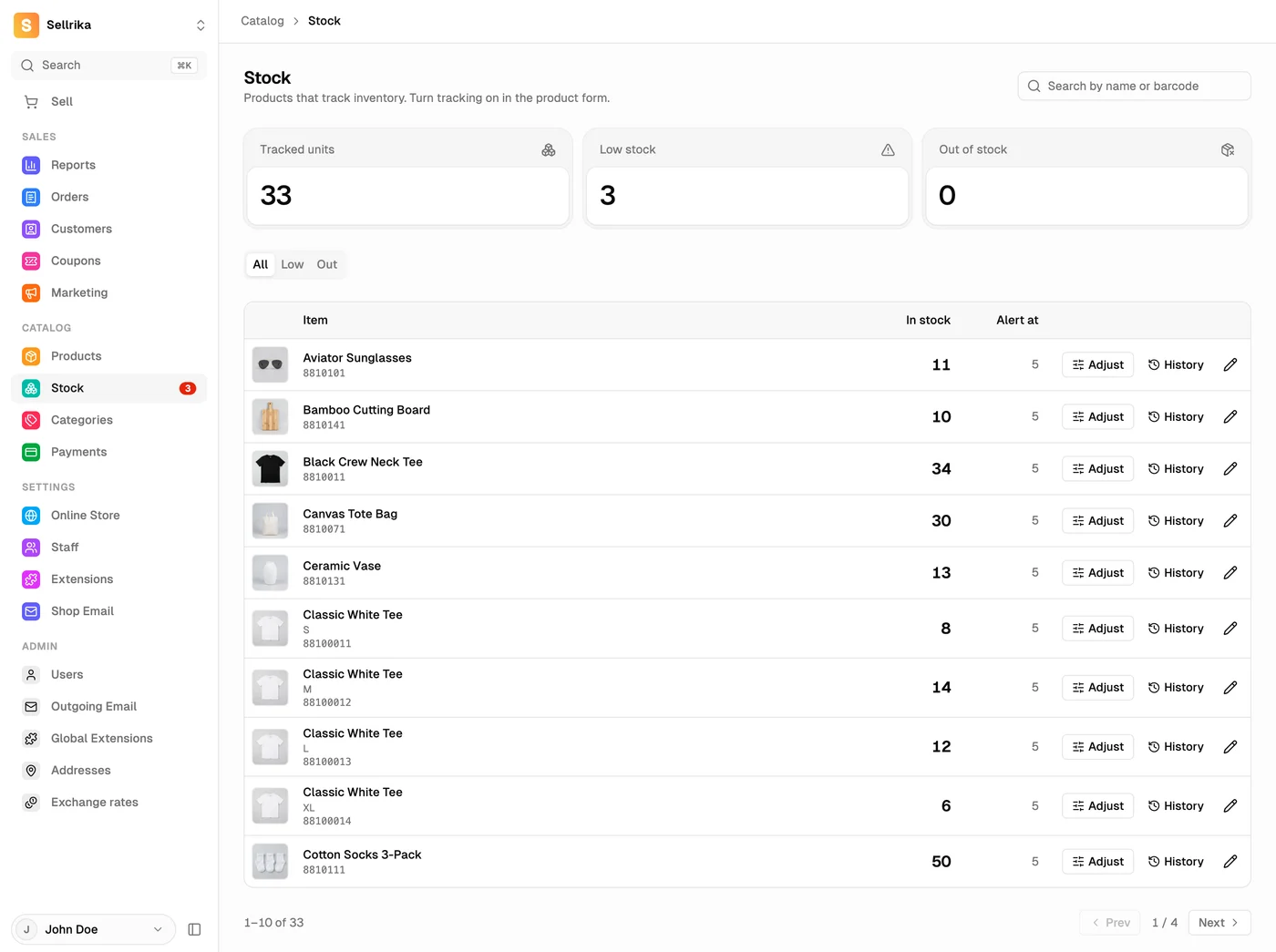The width and height of the screenshot is (1276, 952).
Task: Click the Shop Email envelope icon
Action: tap(31, 611)
